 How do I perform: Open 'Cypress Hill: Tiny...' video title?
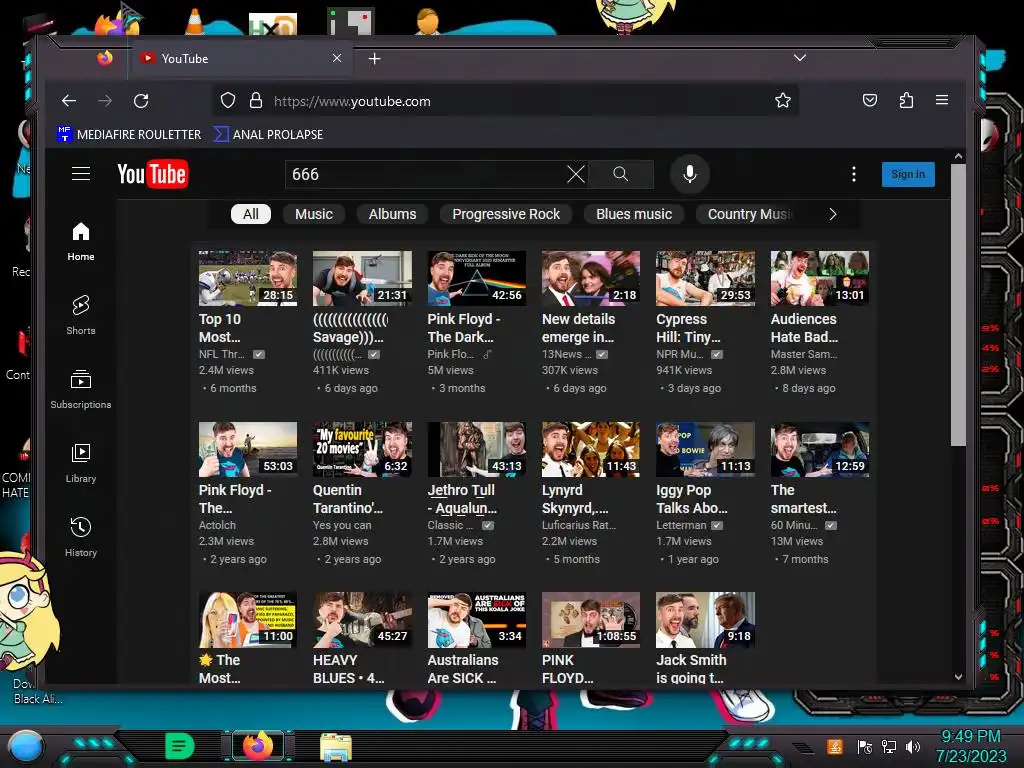point(688,328)
